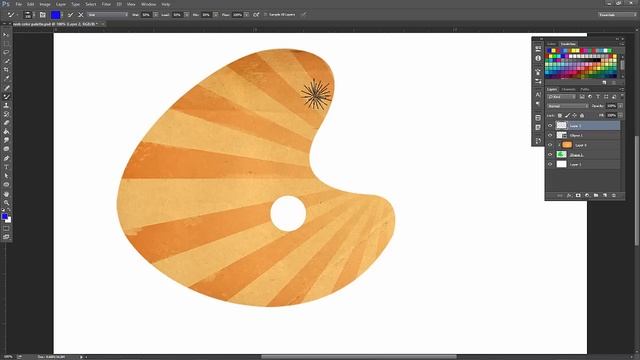Select the Quick Selection tool
Viewport: 640px width, 360px height.
[x=6, y=61]
